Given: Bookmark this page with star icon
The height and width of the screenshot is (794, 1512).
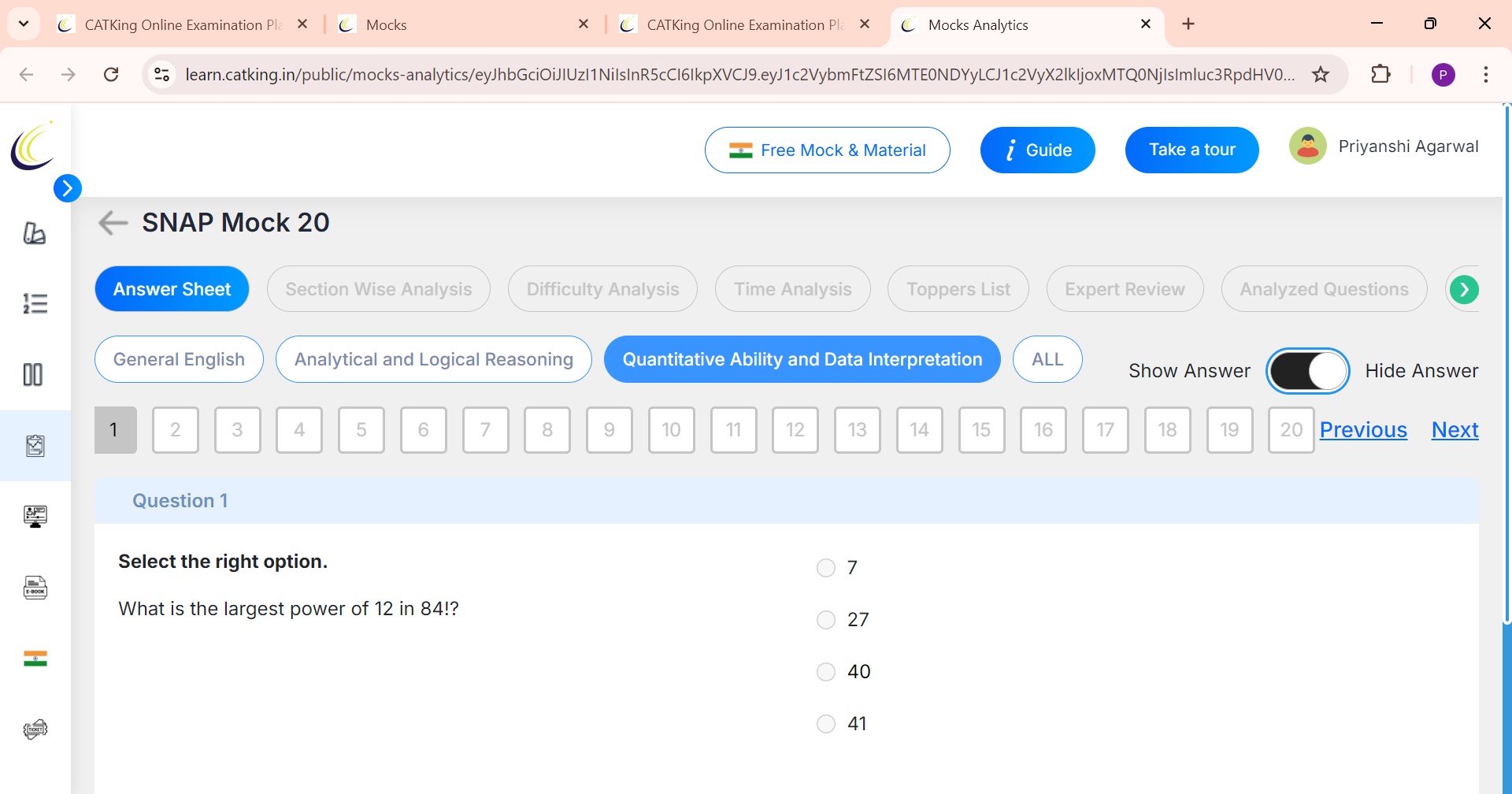Looking at the screenshot, I should point(1321,75).
